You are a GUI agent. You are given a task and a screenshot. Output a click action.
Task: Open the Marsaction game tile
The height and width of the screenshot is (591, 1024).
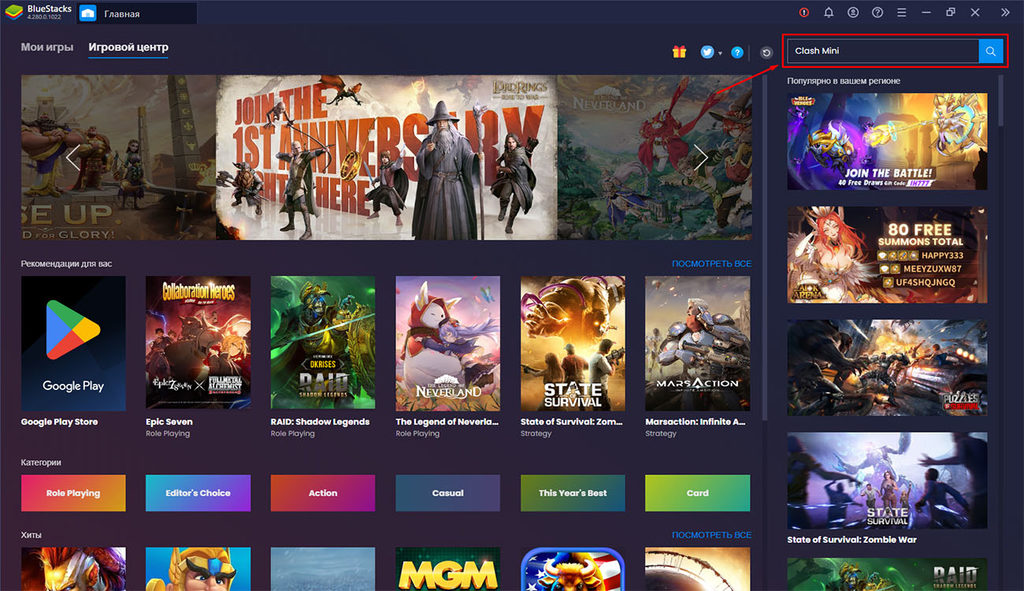point(697,343)
